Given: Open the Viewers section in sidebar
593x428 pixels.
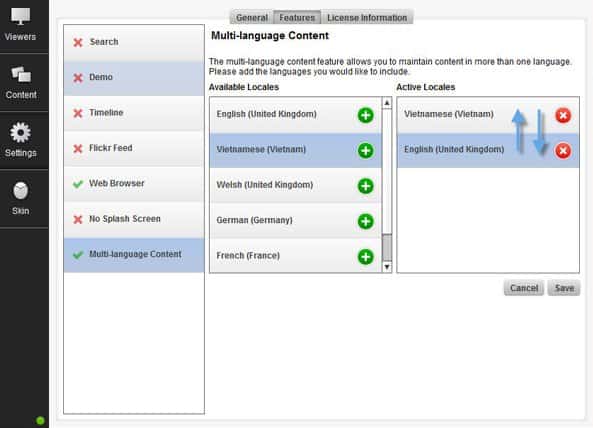Looking at the screenshot, I should 20,25.
